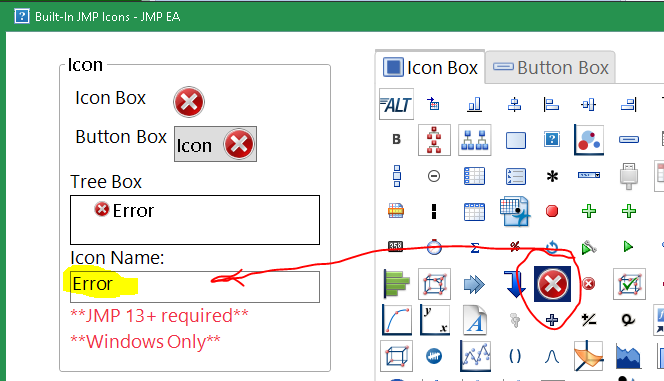The width and height of the screenshot is (664, 381).
Task: Select the bell curve icon
Action: click(x=552, y=357)
